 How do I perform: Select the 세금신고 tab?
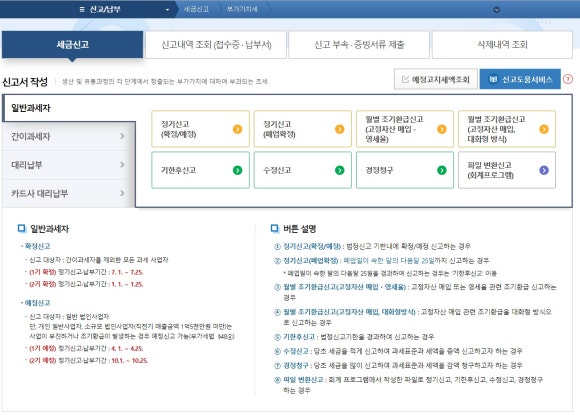72,44
